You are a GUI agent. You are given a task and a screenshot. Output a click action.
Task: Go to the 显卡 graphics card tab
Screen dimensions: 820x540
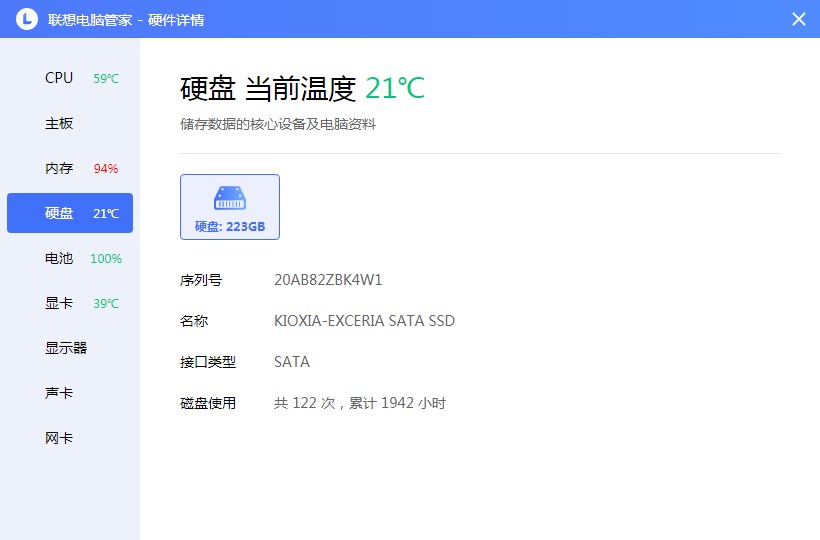coord(70,303)
